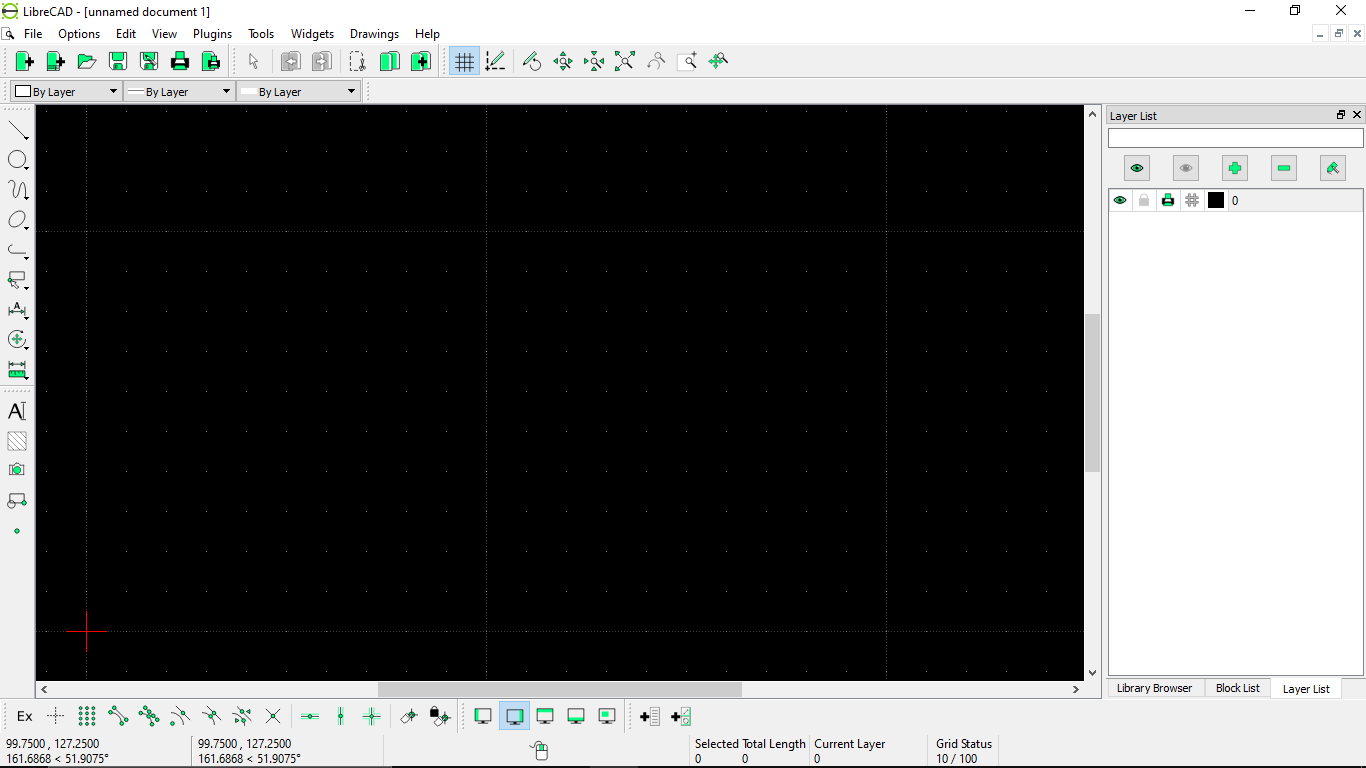Activate snap on grid
The image size is (1366, 768).
click(x=87, y=716)
